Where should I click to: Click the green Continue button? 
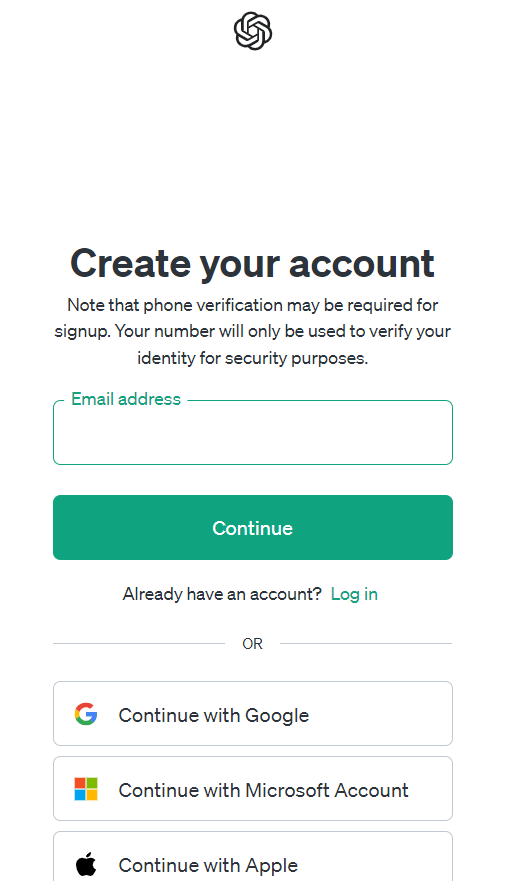[x=253, y=528]
